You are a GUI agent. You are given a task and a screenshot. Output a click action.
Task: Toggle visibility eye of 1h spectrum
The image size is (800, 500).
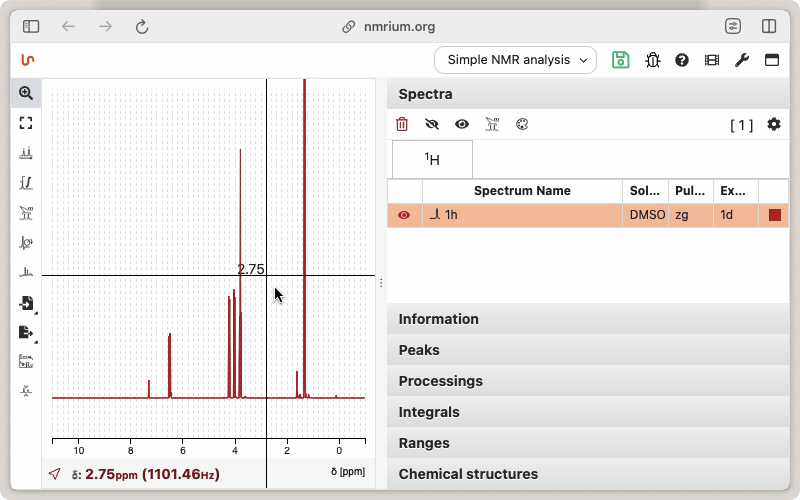tap(404, 215)
